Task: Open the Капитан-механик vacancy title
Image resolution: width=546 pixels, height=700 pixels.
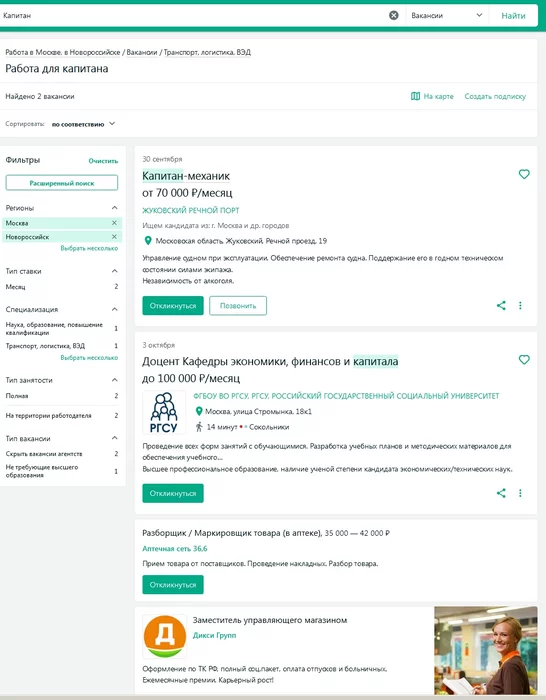Action: pyautogui.click(x=186, y=176)
